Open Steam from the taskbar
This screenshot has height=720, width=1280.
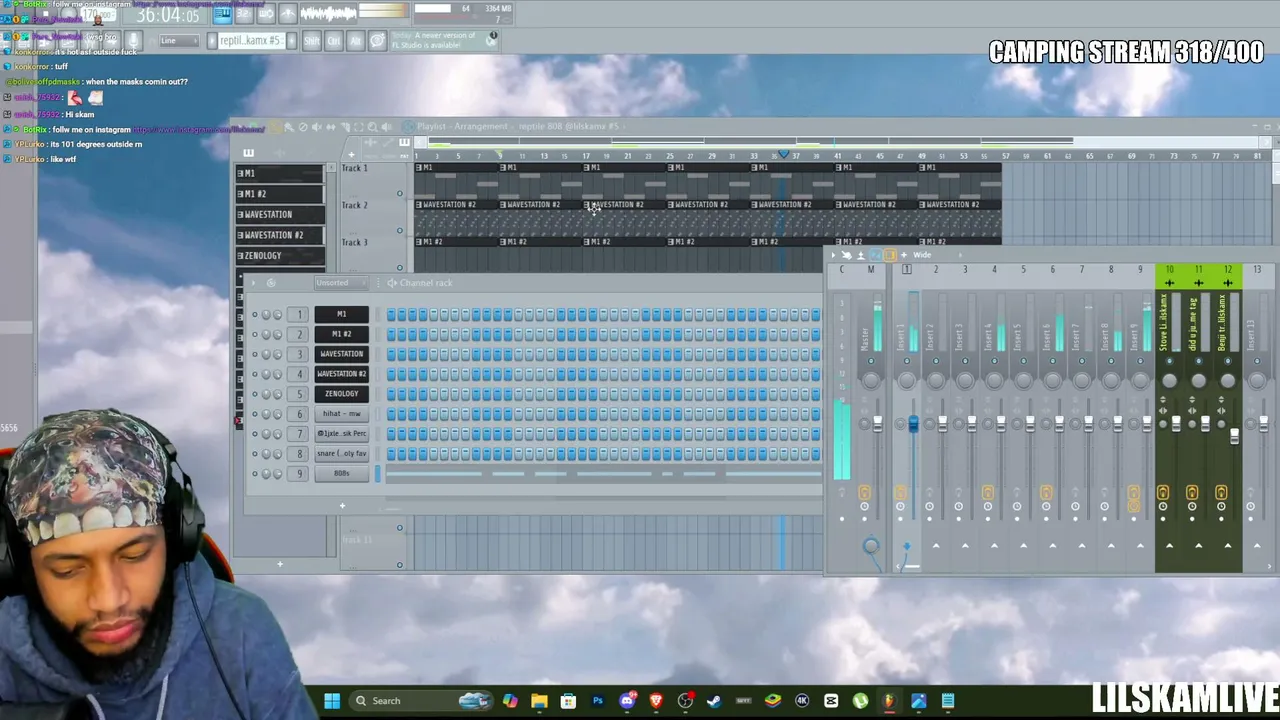pos(714,701)
